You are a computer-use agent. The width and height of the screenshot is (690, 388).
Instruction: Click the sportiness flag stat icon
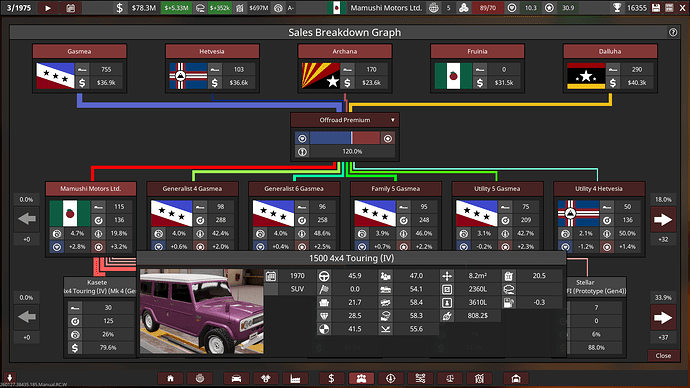coord(324,289)
